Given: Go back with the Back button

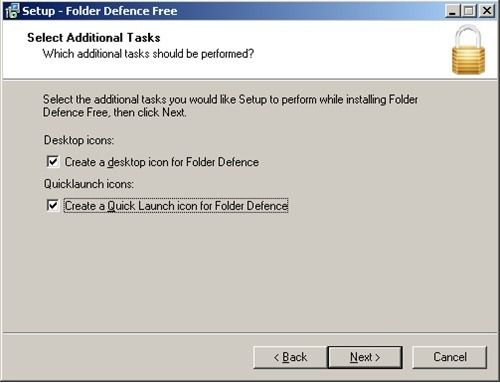Looking at the screenshot, I should click(290, 357).
